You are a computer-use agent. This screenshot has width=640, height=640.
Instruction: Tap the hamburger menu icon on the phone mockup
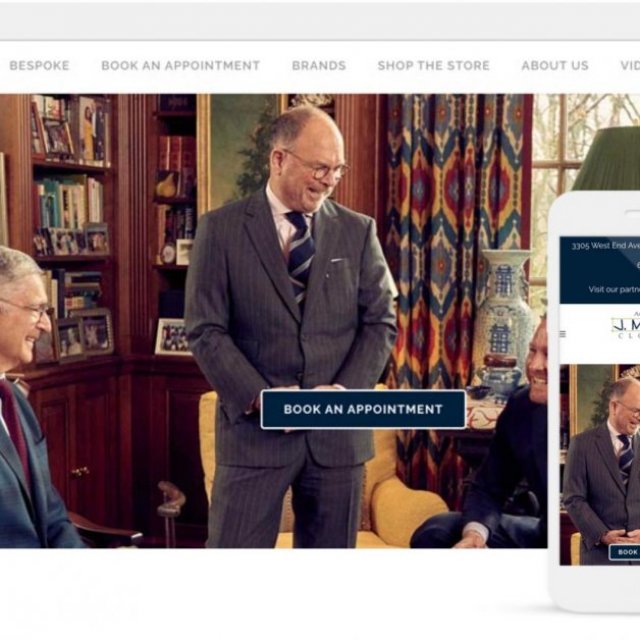563,334
